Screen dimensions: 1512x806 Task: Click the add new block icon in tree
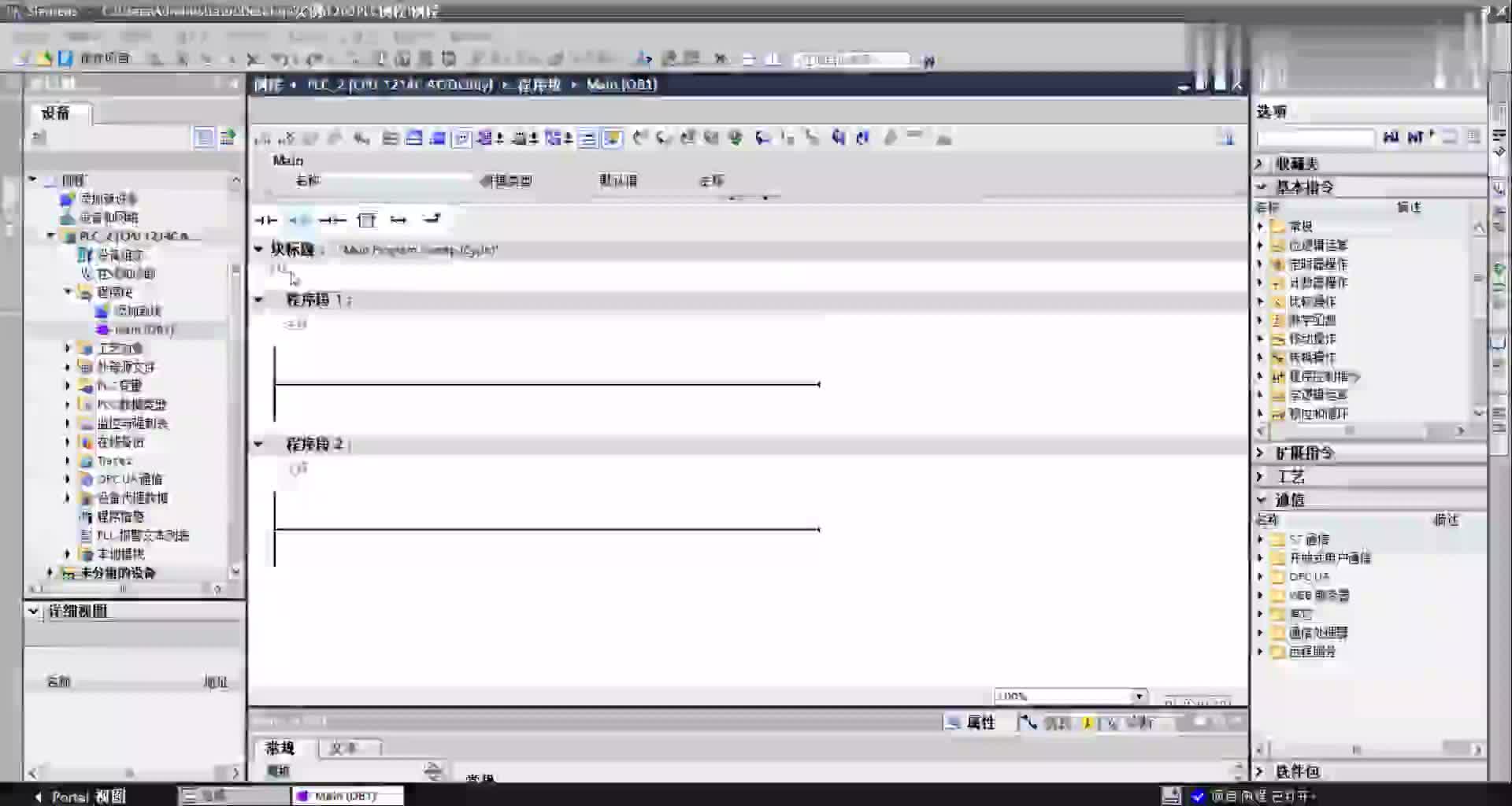101,311
